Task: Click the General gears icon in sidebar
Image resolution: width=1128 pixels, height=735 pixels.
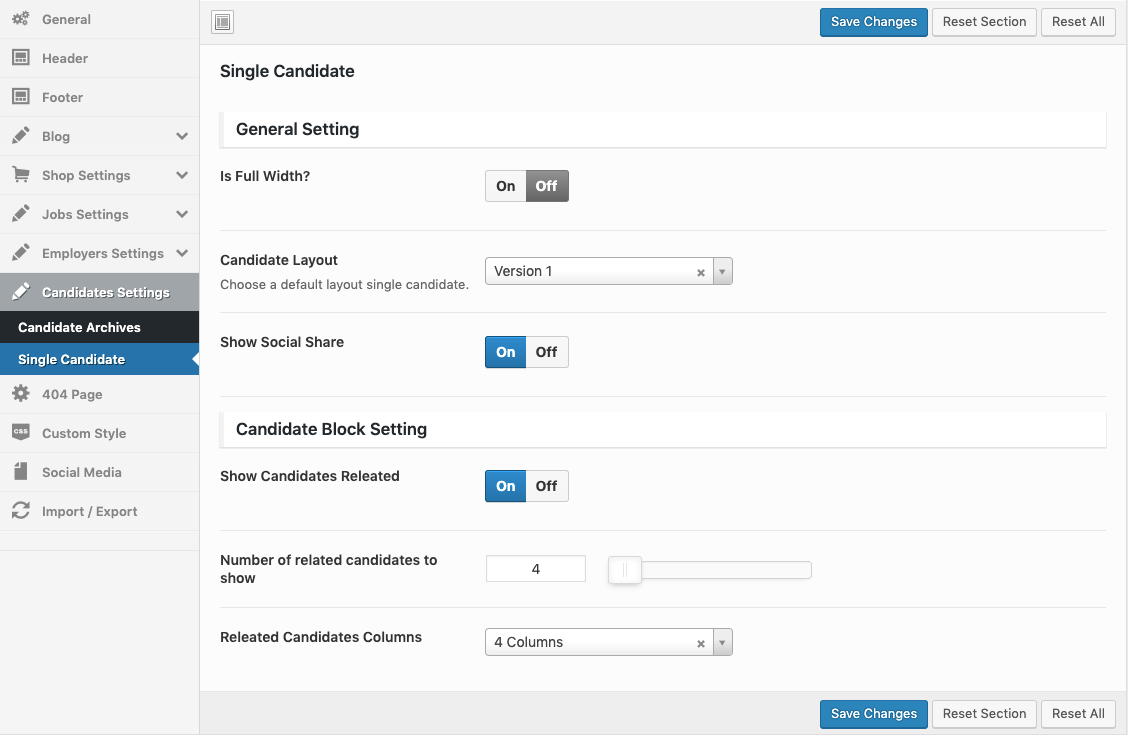Action: point(20,19)
